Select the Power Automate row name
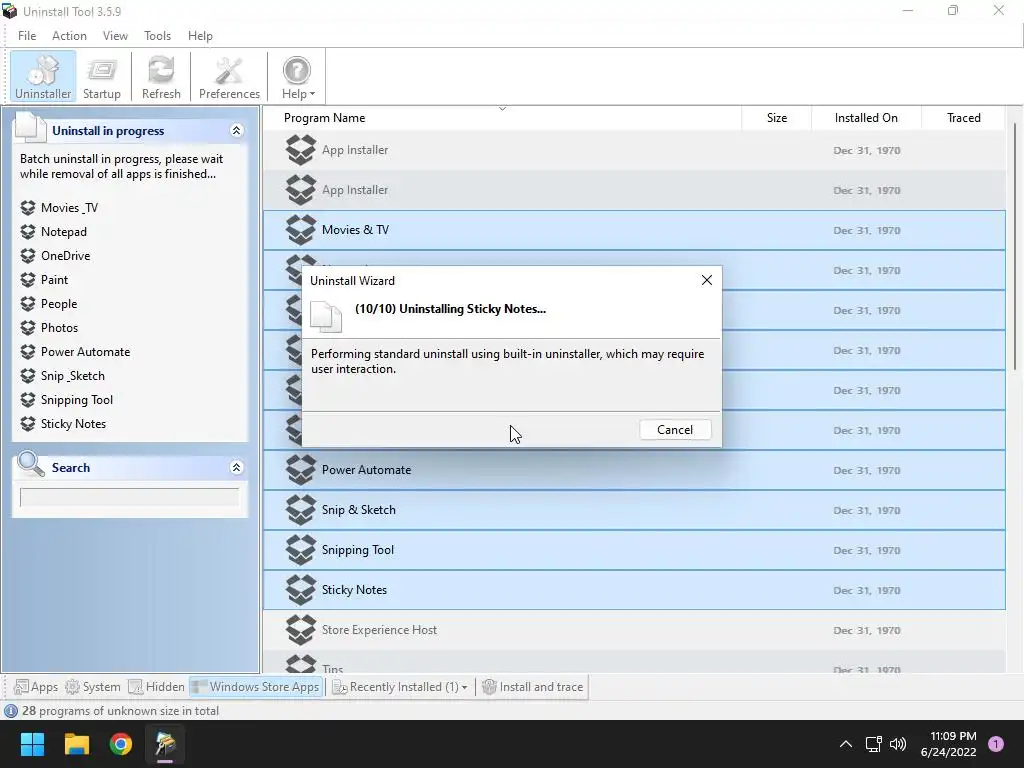 pos(366,470)
